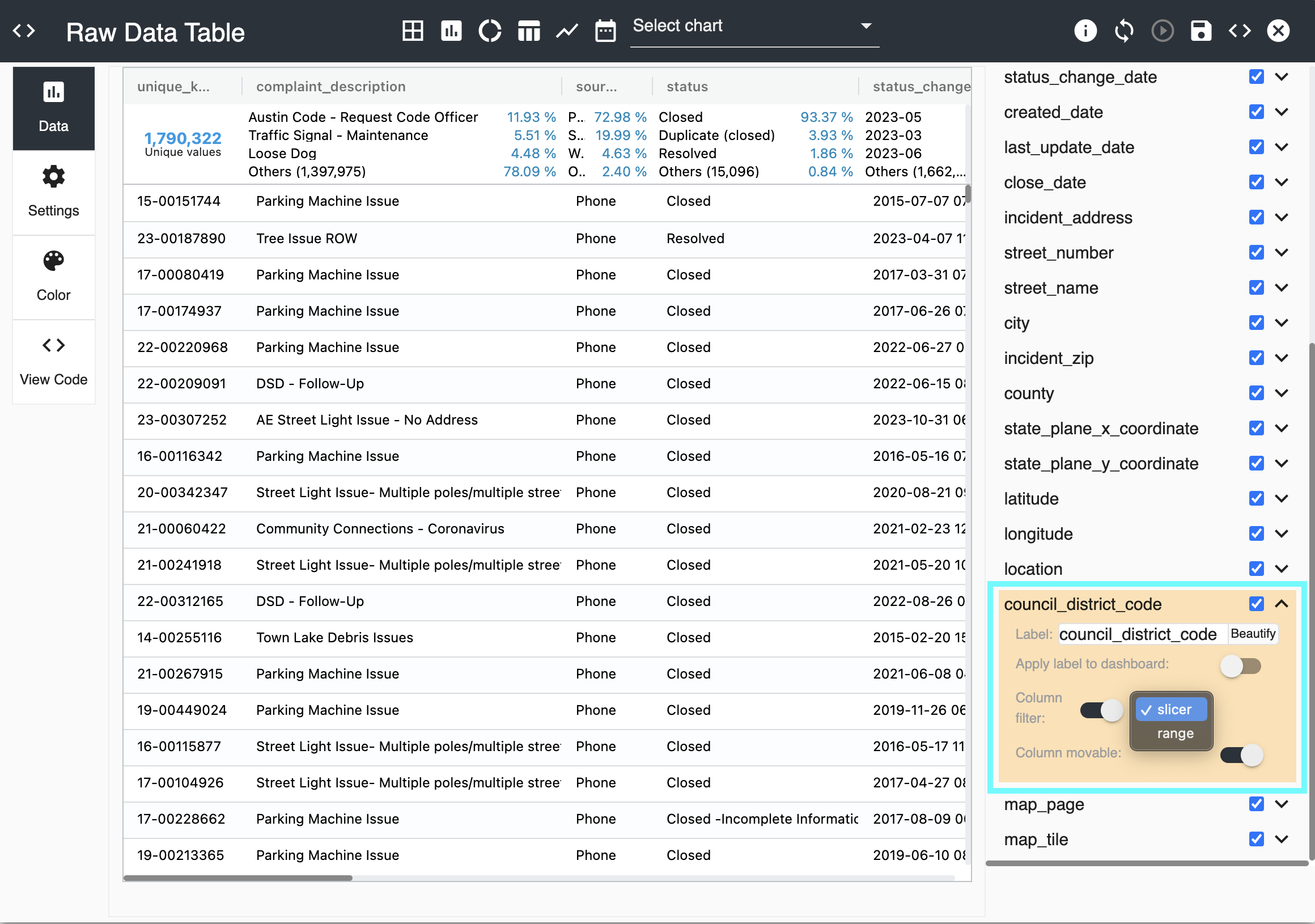Select the line chart icon
The width and height of the screenshot is (1315, 924).
click(x=566, y=31)
